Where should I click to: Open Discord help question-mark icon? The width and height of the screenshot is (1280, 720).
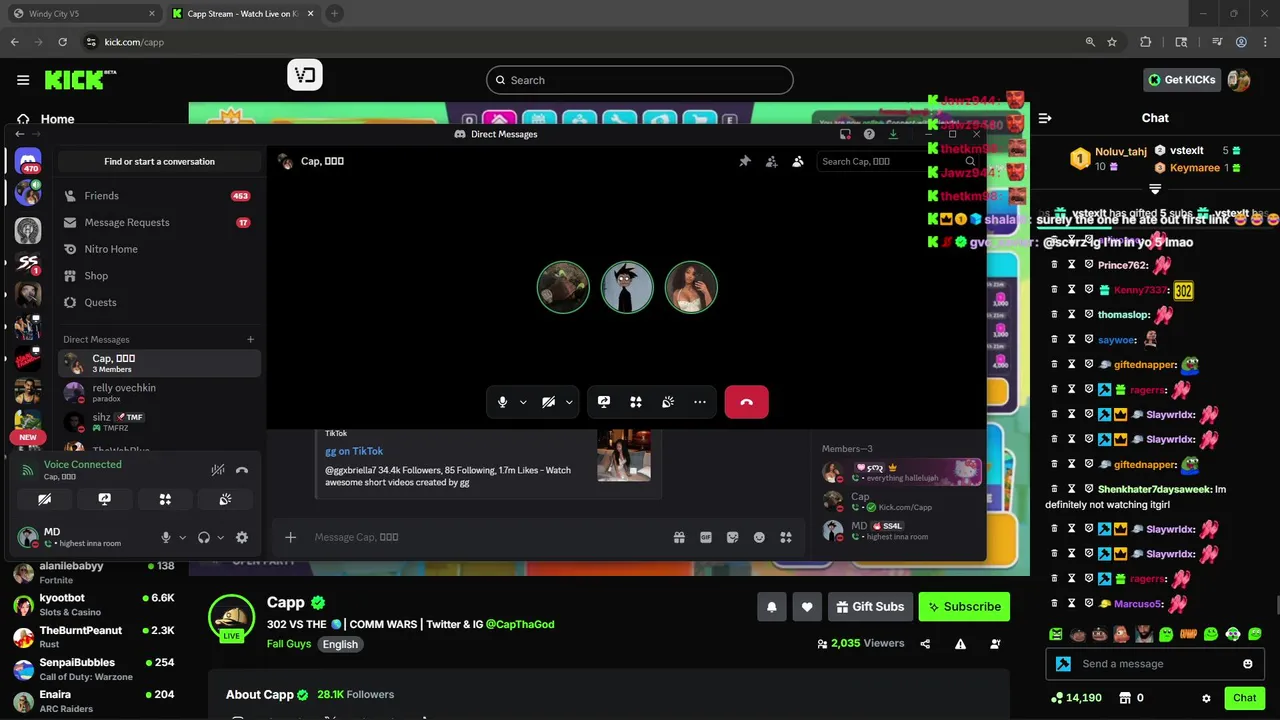[x=869, y=134]
